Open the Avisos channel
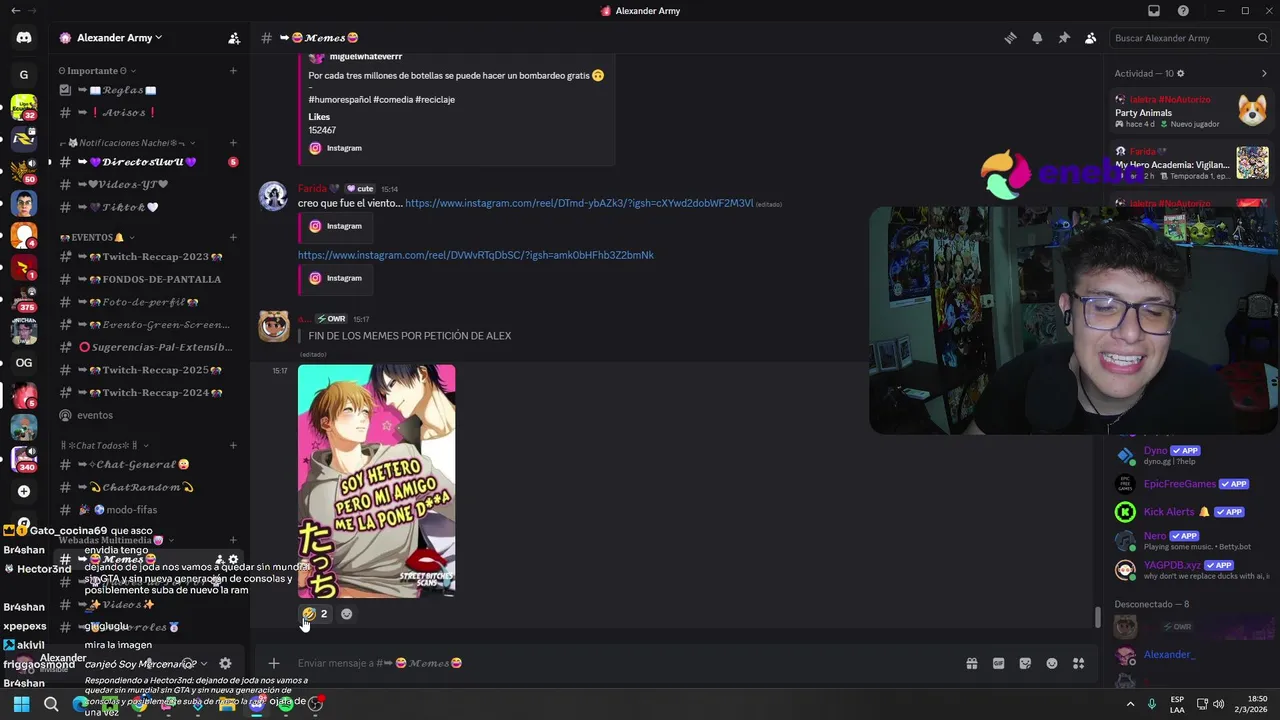This screenshot has width=1280, height=720. coord(148,113)
